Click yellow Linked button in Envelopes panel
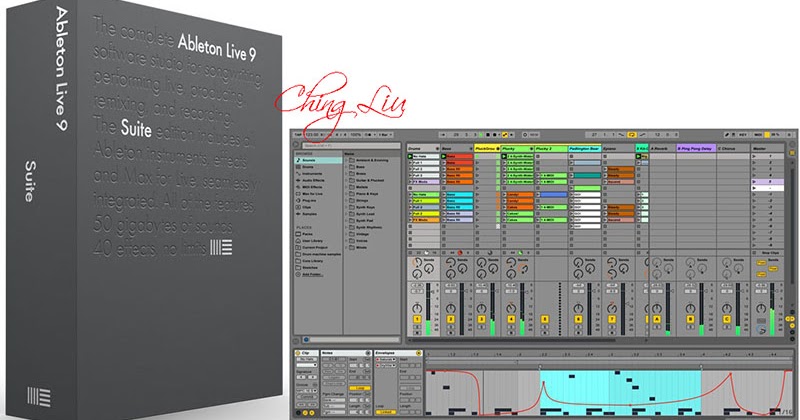800x420 pixels. coord(385,412)
